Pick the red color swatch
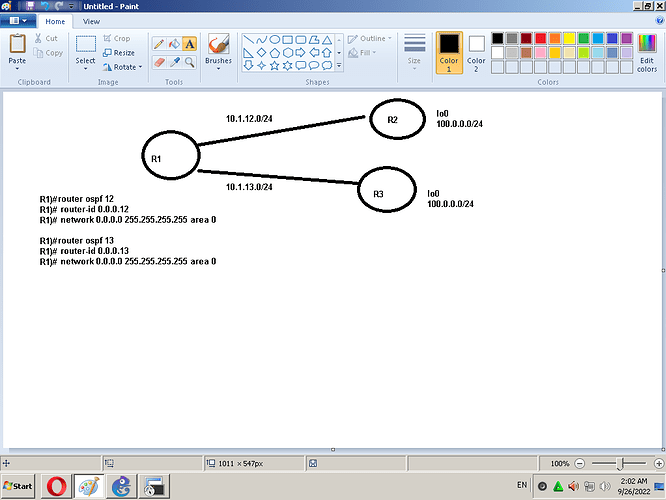 (x=541, y=38)
